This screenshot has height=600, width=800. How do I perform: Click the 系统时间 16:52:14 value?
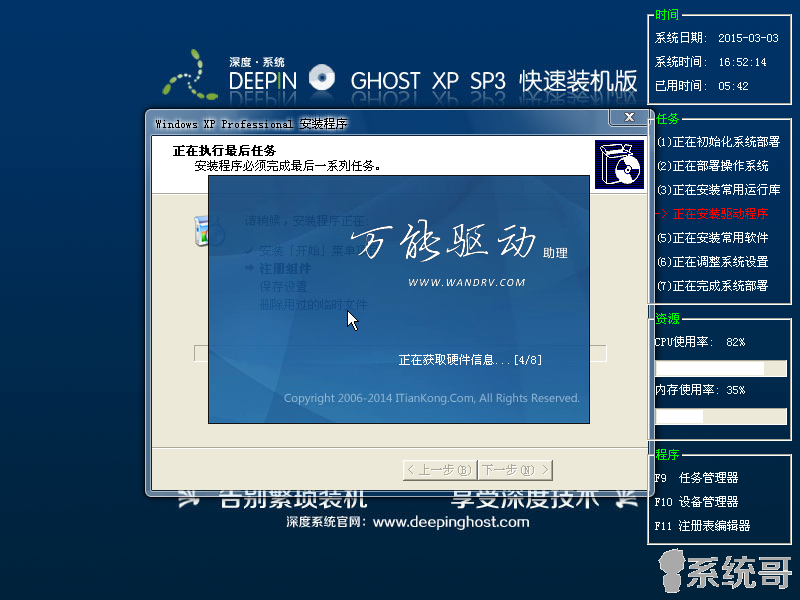point(742,62)
